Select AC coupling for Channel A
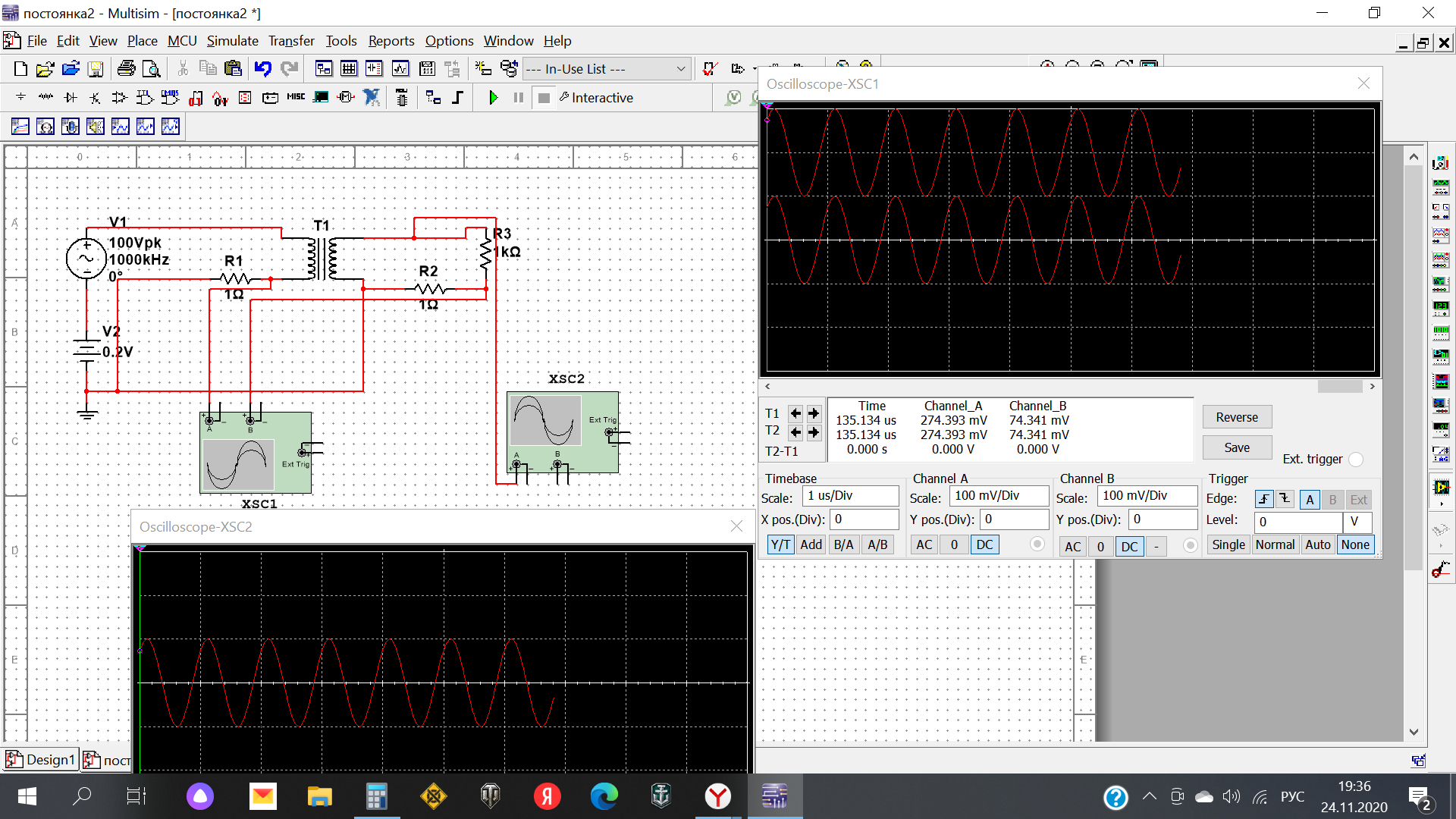 click(x=924, y=544)
